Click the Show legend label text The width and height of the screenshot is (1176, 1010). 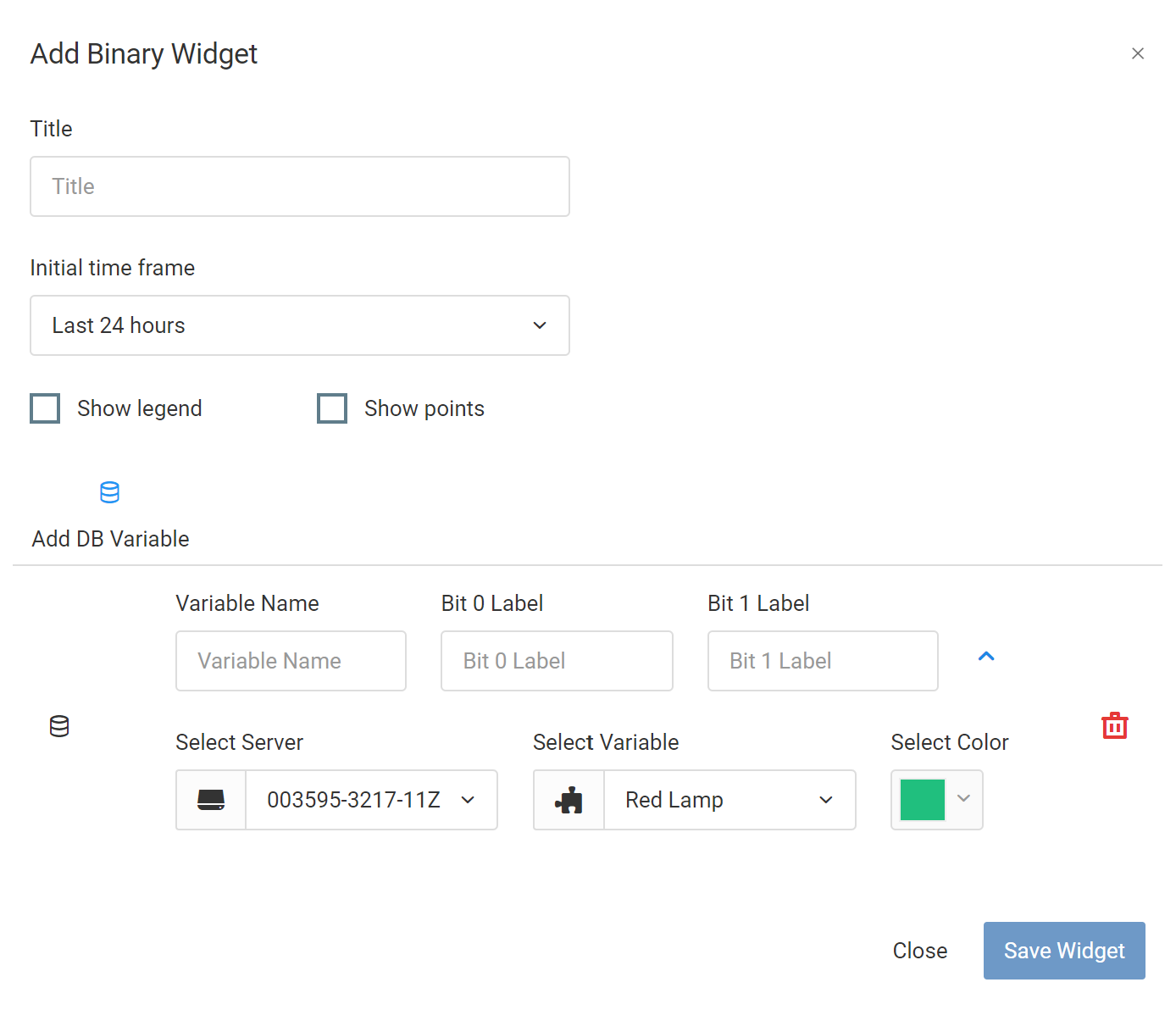click(x=140, y=408)
